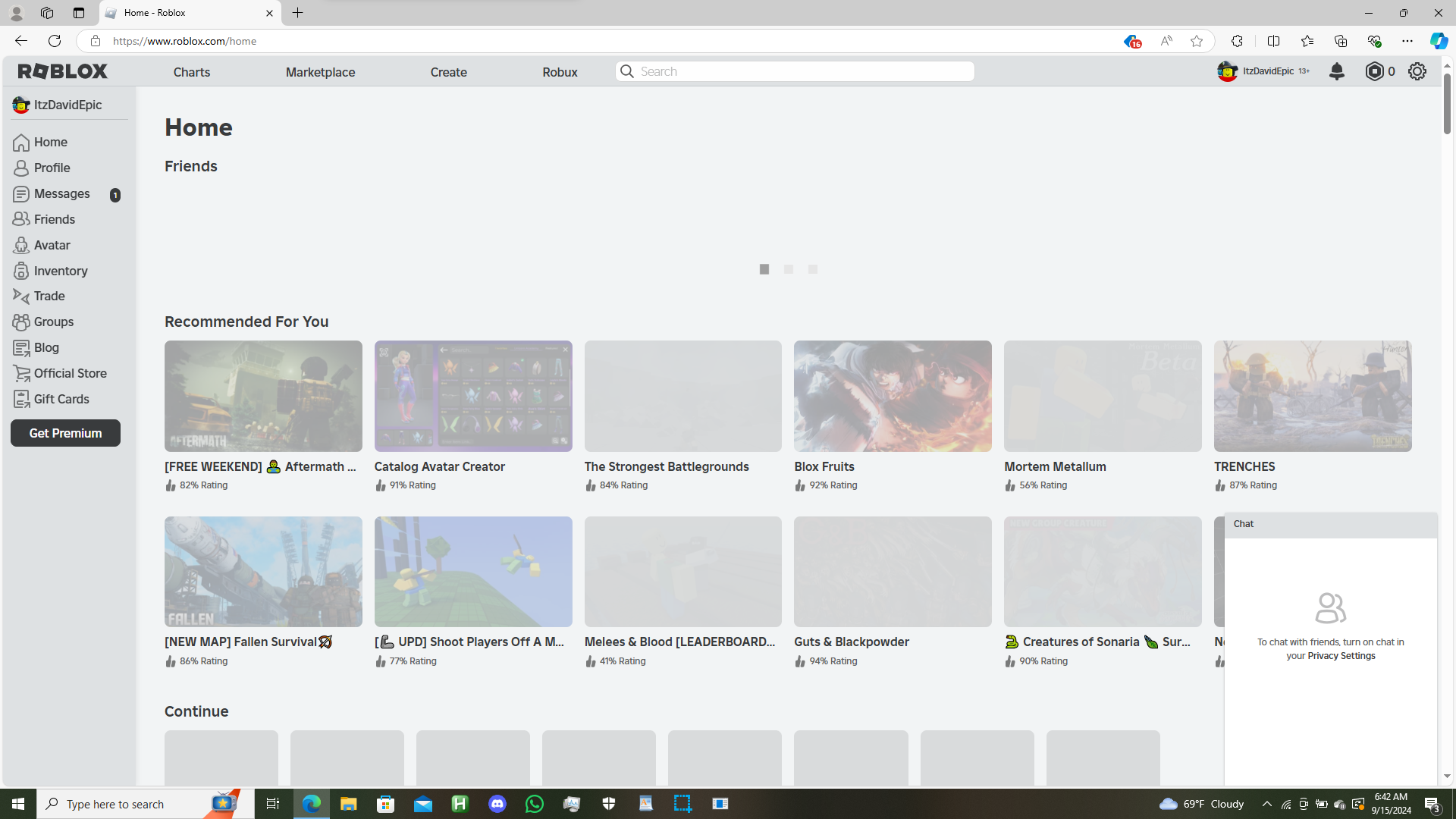Open Discord from the taskbar

pos(497,804)
